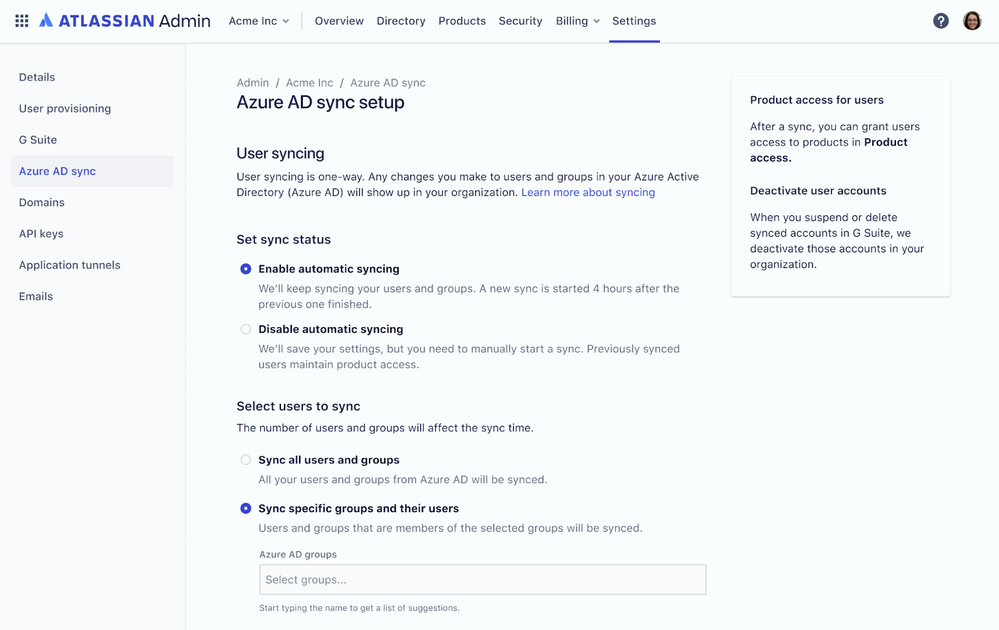Screen dimensions: 999x630
Task: Open the app switcher grid icon
Action: coord(22,21)
